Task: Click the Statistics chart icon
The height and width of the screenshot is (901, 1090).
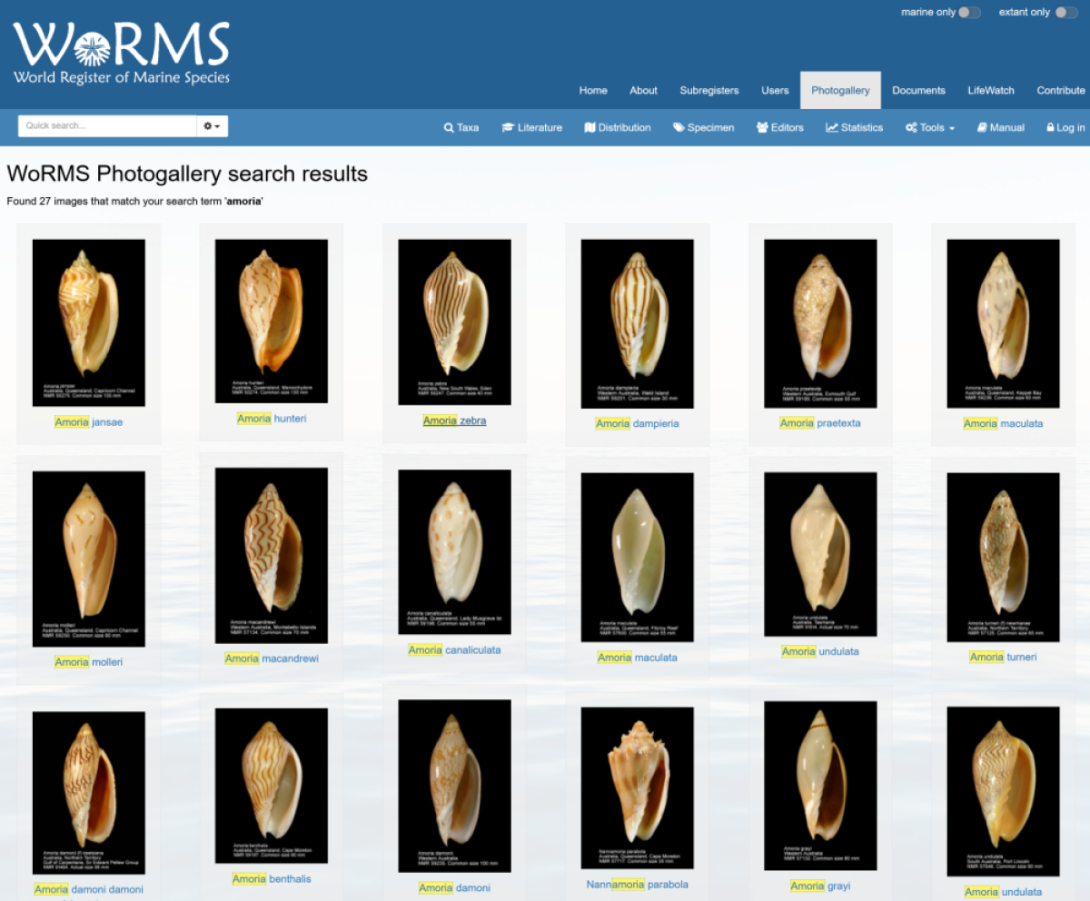Action: [x=832, y=128]
